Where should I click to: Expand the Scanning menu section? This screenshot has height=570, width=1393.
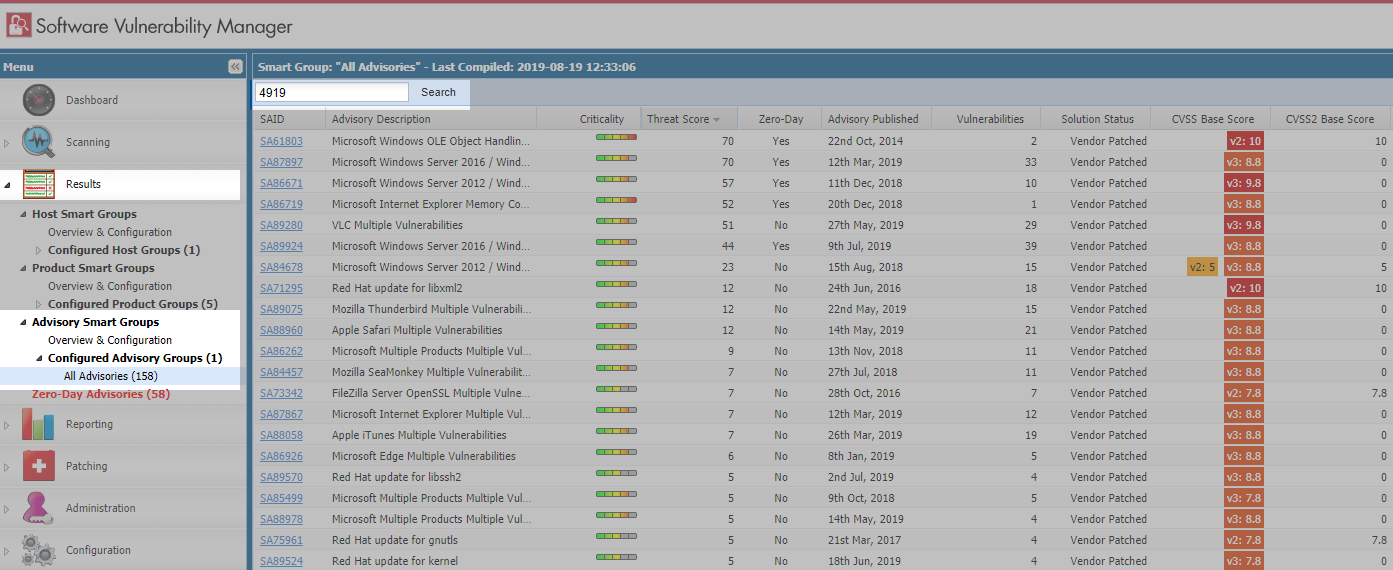pyautogui.click(x=7, y=143)
